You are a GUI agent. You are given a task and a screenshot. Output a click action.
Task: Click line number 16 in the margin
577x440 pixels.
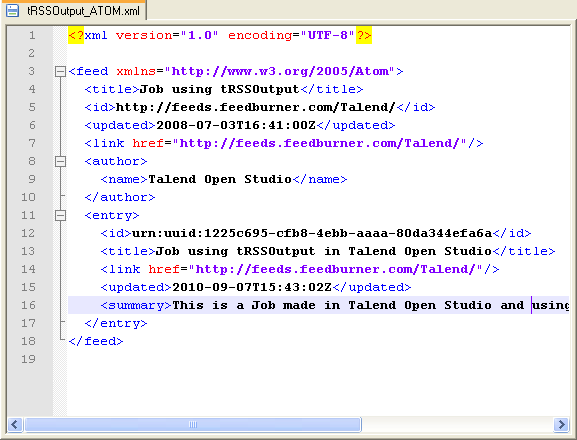pyautogui.click(x=28, y=305)
